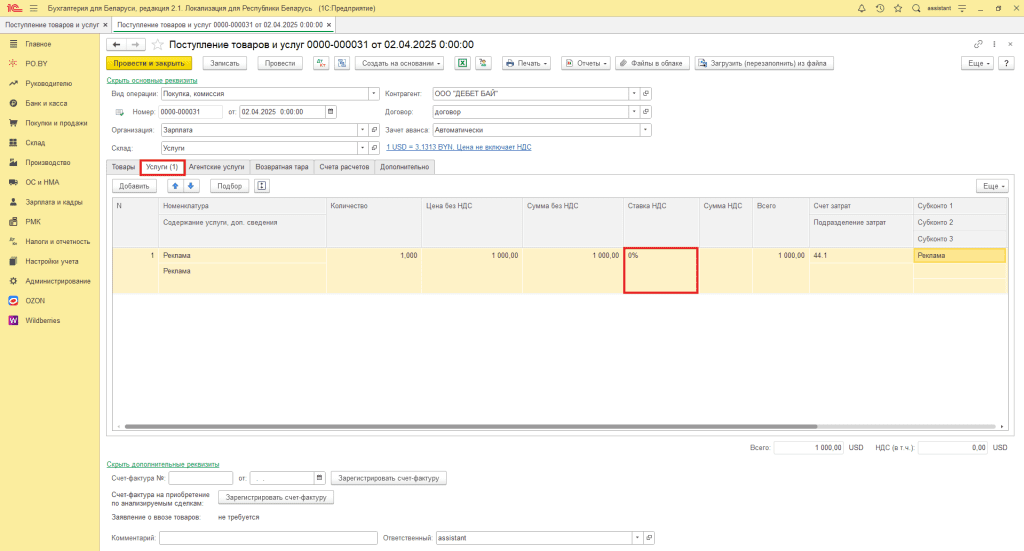Open USD exchange rate link
1024x551 pixels.
coord(458,148)
